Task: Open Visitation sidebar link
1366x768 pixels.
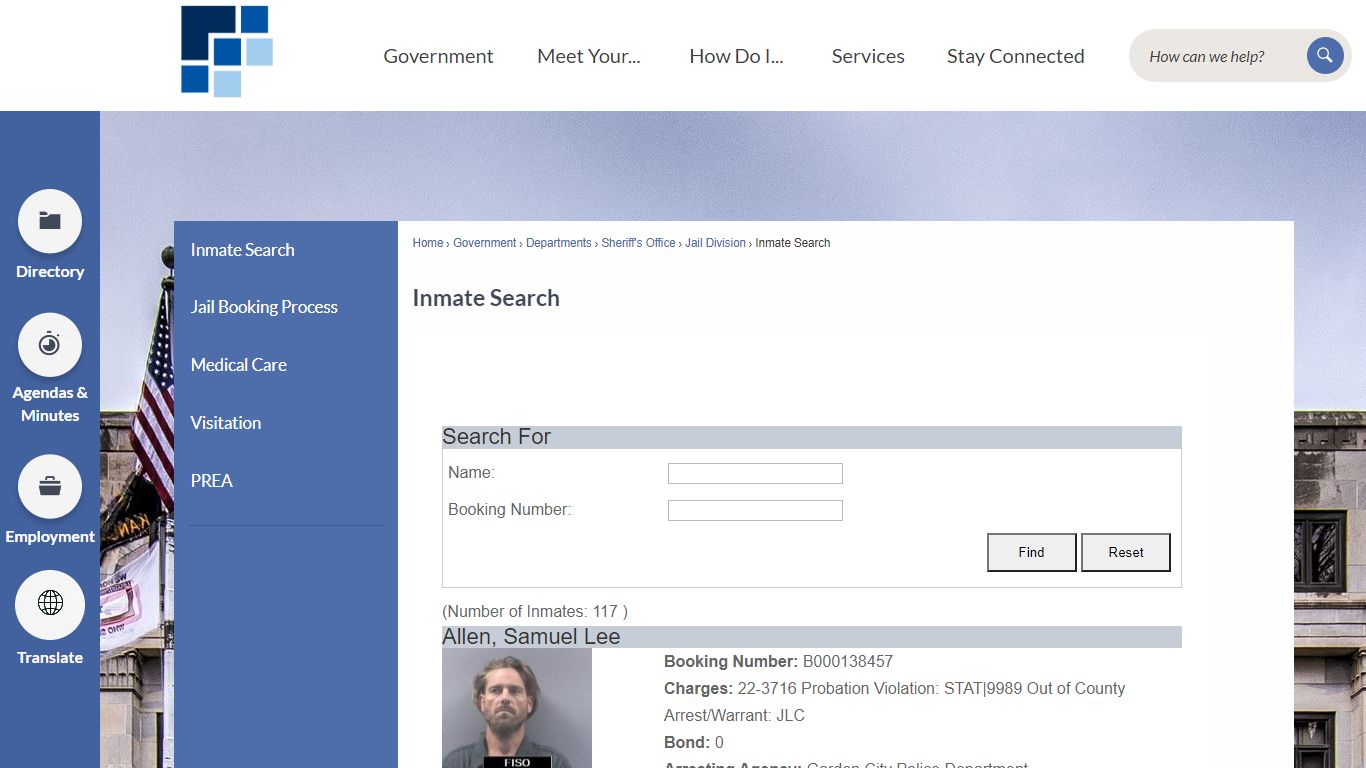Action: point(226,423)
